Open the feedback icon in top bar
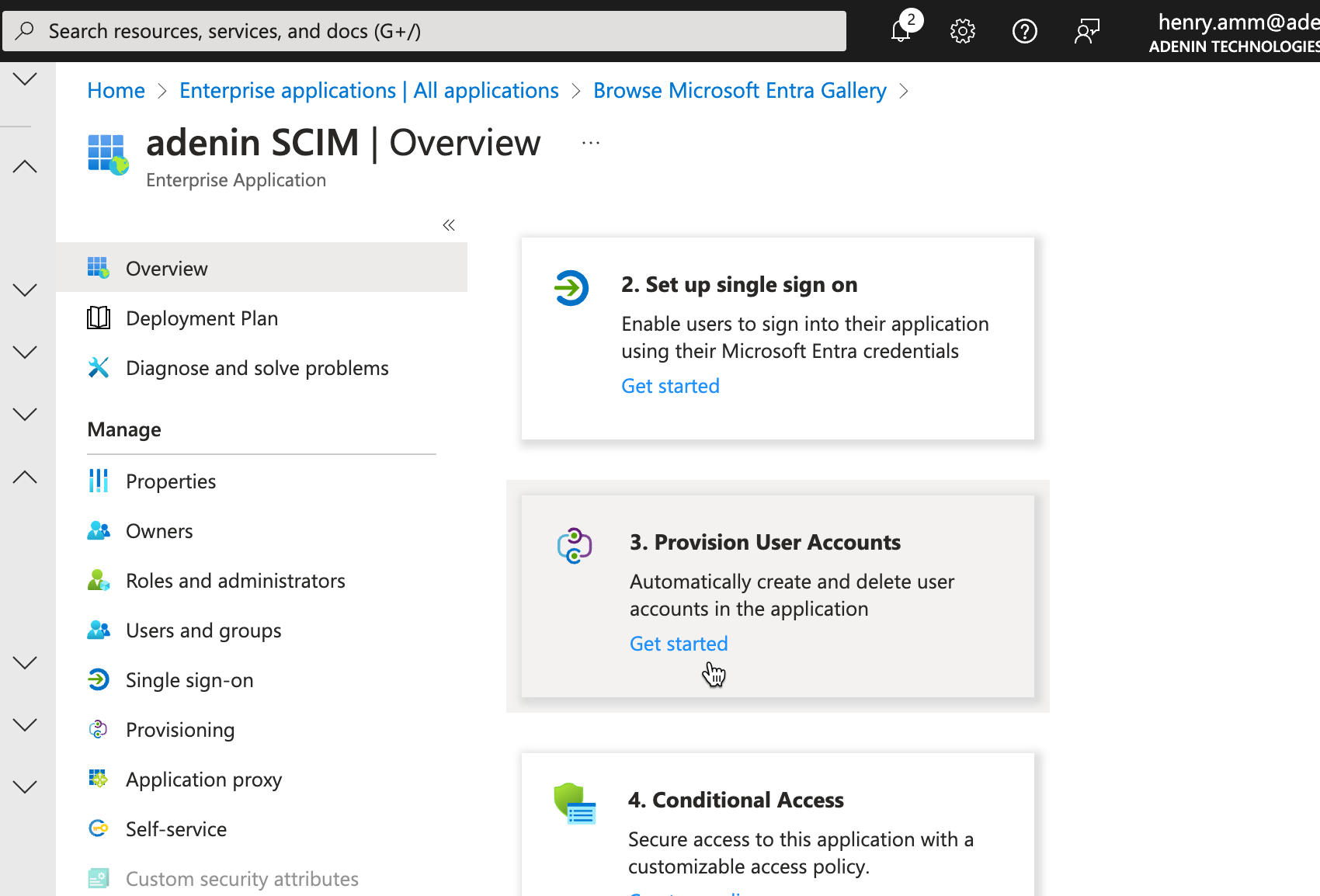 pyautogui.click(x=1086, y=31)
